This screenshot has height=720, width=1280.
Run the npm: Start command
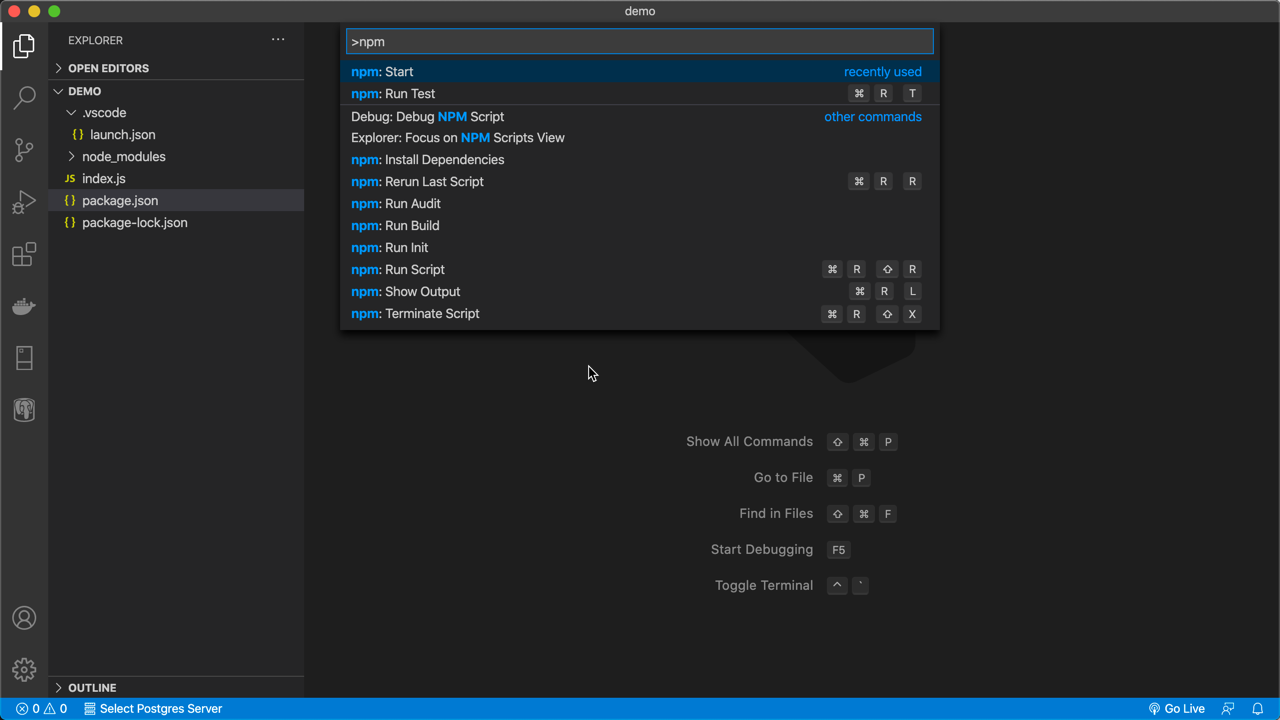coord(640,72)
